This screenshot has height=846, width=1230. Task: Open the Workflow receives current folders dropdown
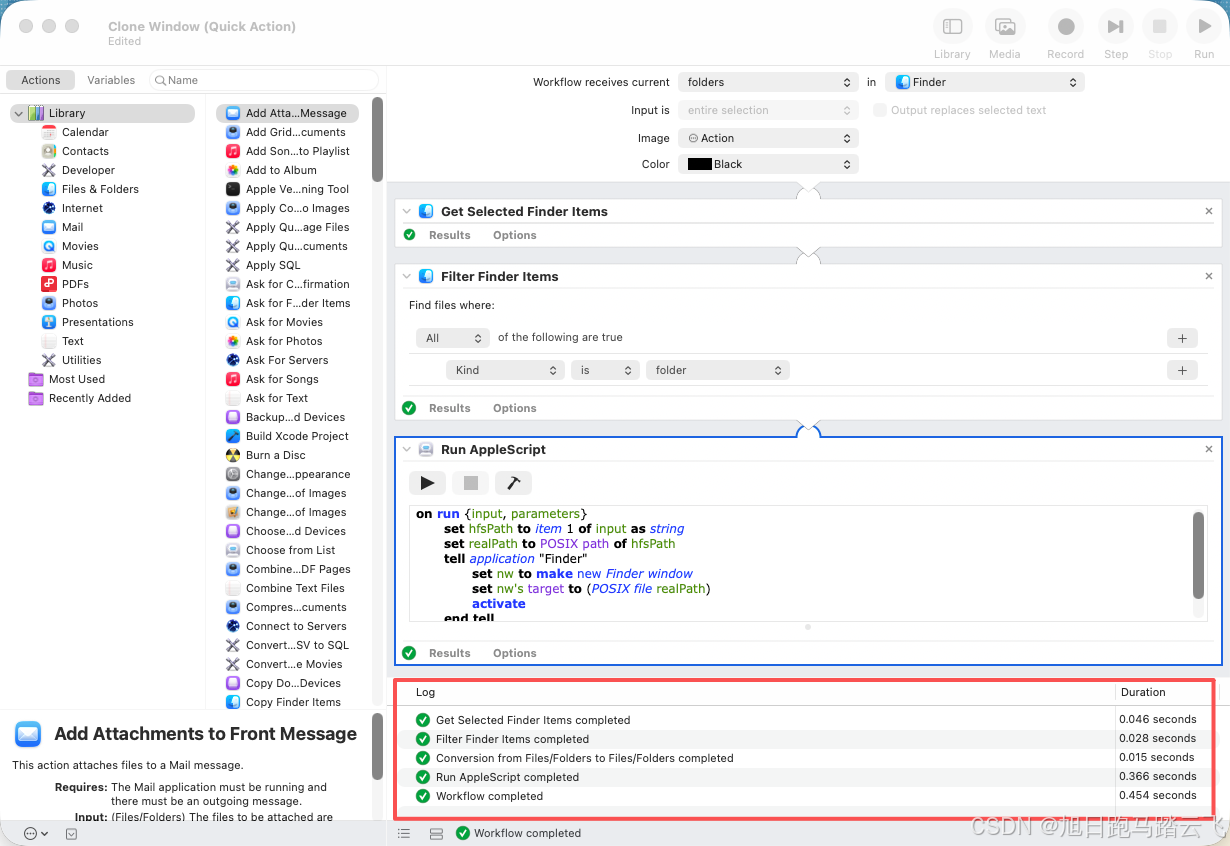[x=768, y=82]
